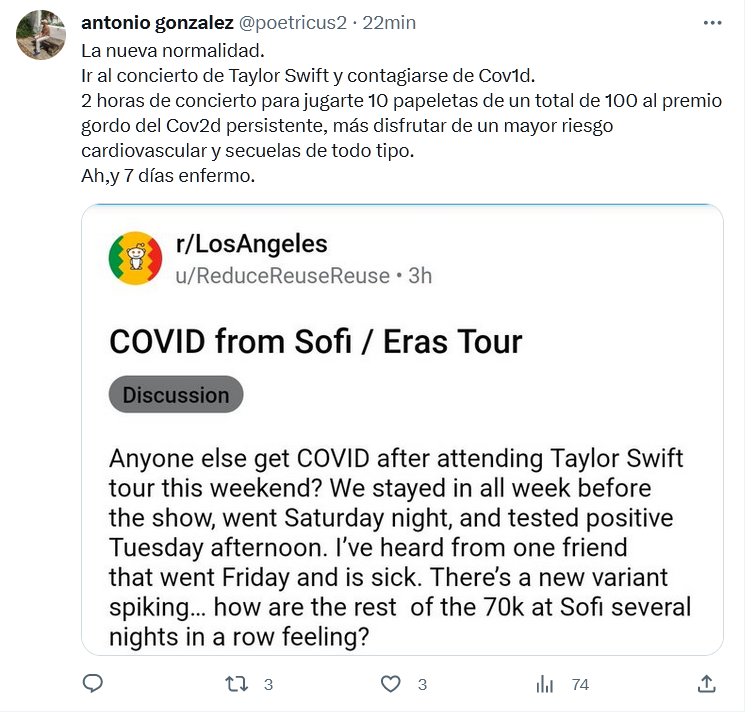Like the tweet with the heart icon

pyautogui.click(x=391, y=684)
